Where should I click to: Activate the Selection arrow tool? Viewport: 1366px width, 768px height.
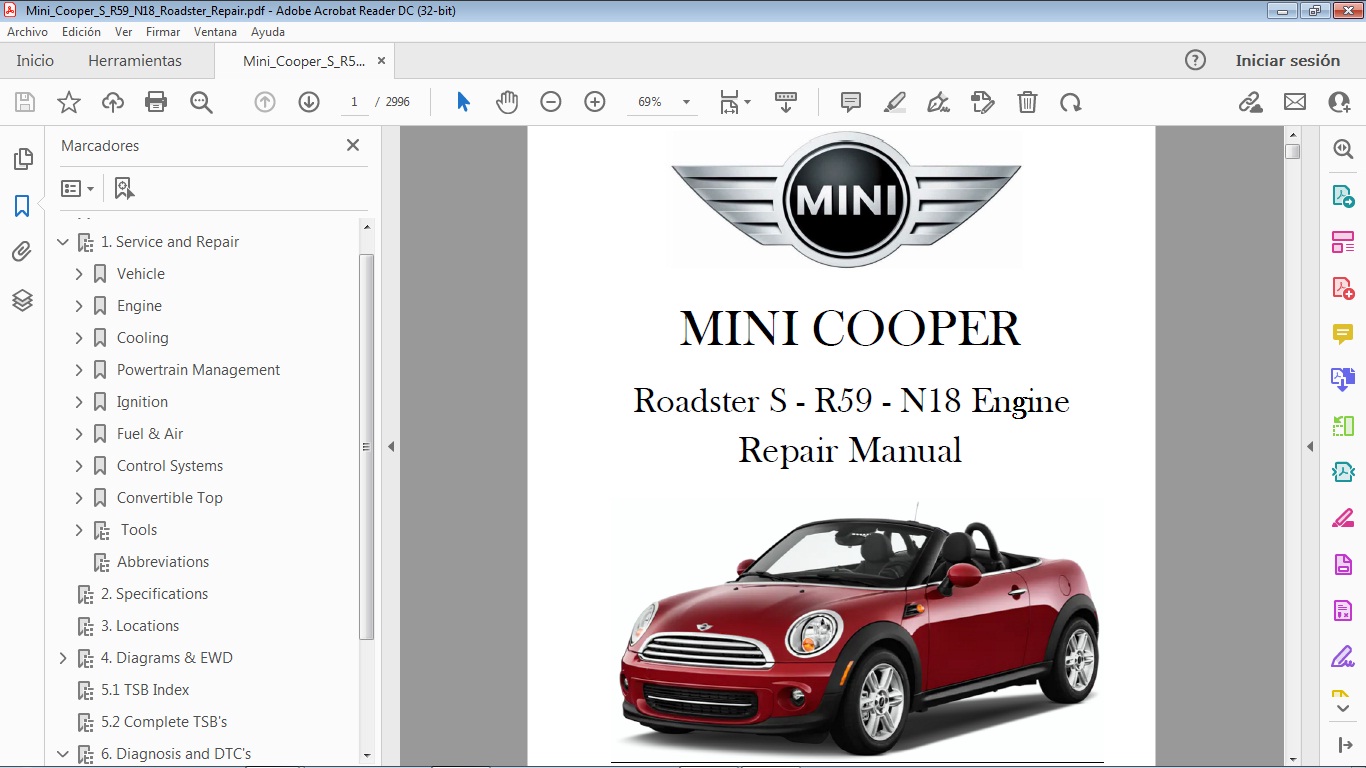pyautogui.click(x=463, y=101)
